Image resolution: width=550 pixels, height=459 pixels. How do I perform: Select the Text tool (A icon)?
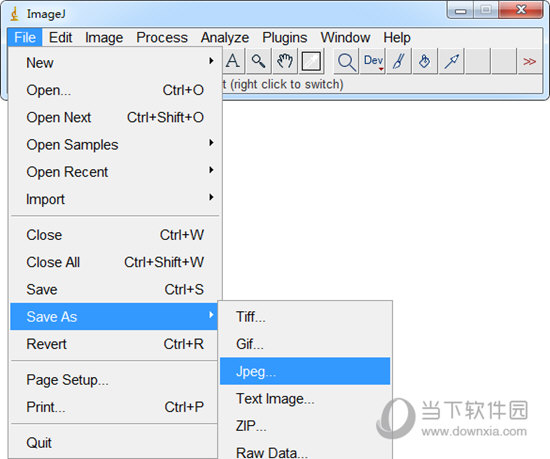coord(233,61)
